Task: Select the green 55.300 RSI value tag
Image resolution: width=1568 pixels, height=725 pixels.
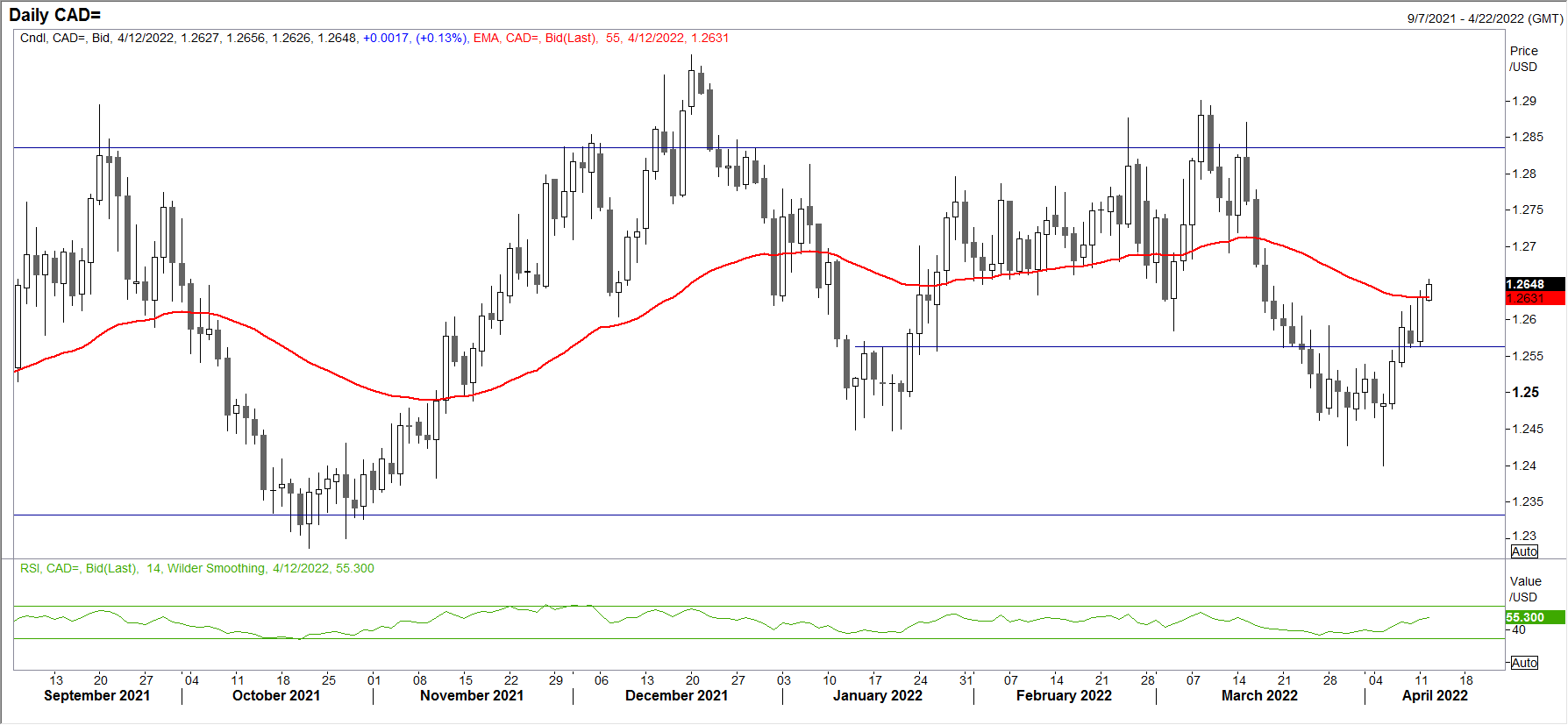Action: [1535, 617]
